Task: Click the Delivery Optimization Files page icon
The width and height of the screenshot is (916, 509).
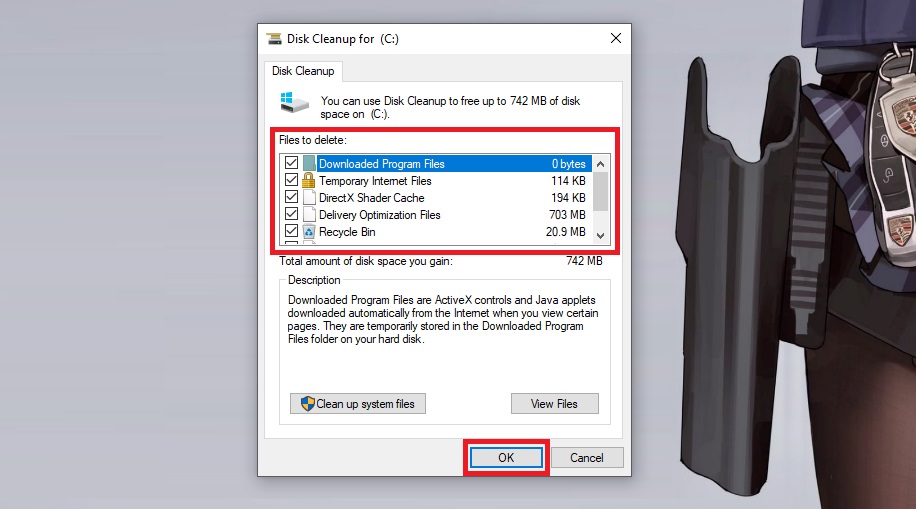Action: (310, 215)
